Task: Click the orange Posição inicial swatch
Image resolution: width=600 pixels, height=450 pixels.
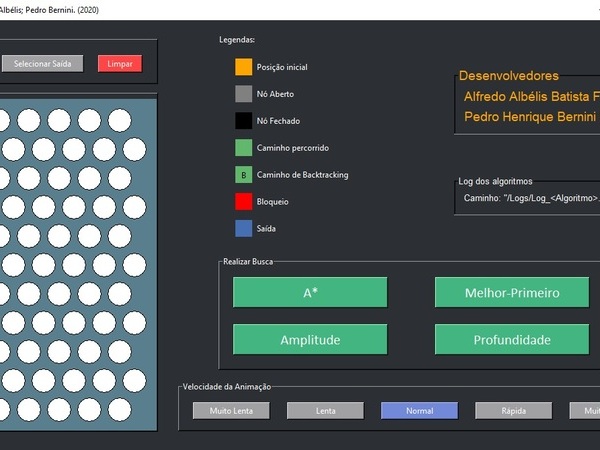Action: click(x=243, y=68)
